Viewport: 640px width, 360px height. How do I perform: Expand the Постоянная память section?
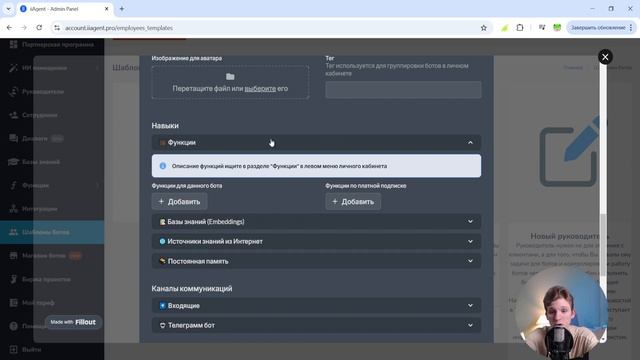point(316,261)
